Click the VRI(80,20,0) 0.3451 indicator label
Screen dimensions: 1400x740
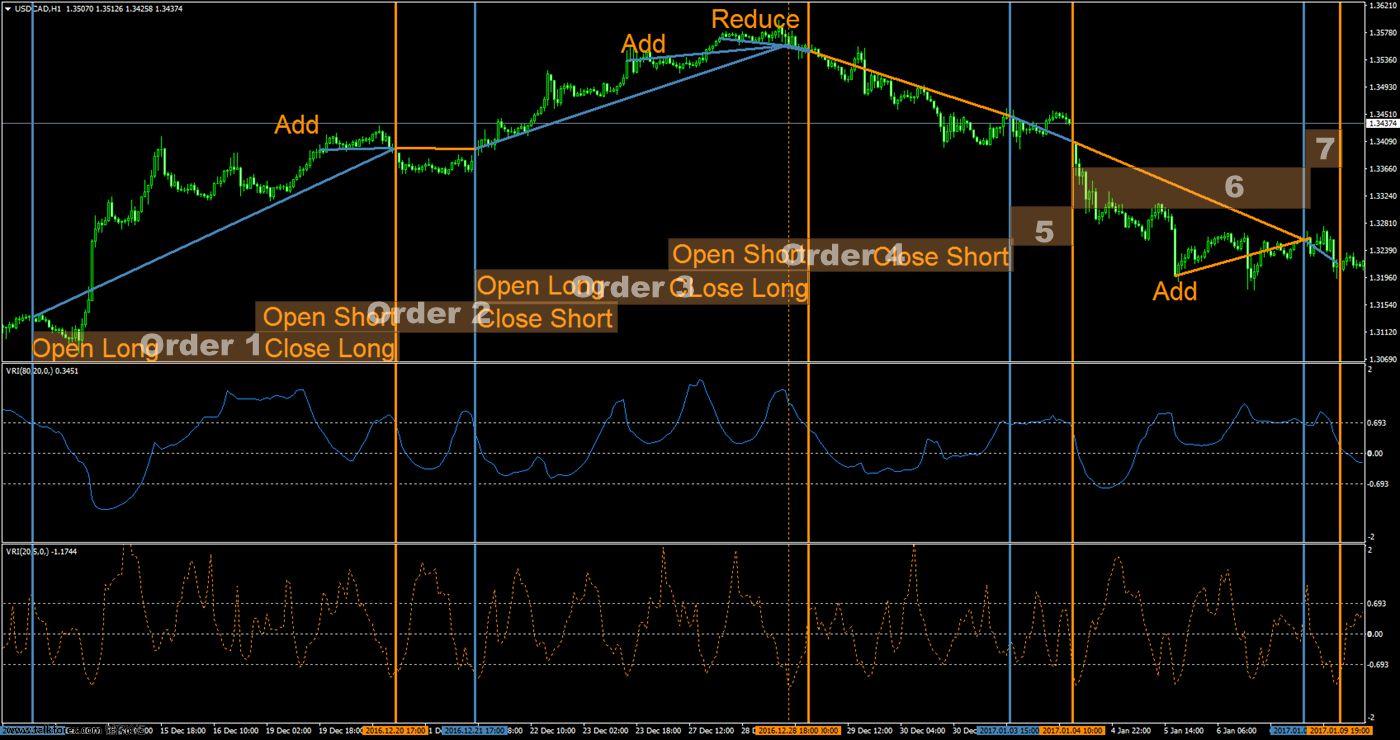tap(43, 371)
